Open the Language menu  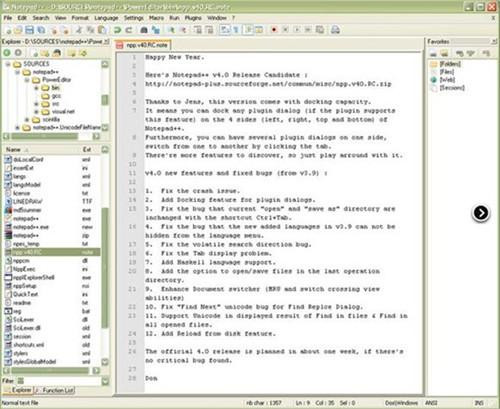(x=106, y=18)
